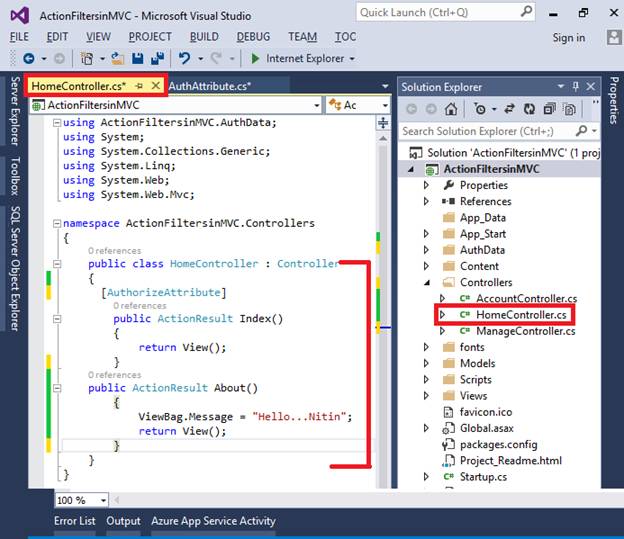Viewport: 624px width, 539px height.
Task: Click the Undo arrow in toolbar
Action: coord(185,59)
